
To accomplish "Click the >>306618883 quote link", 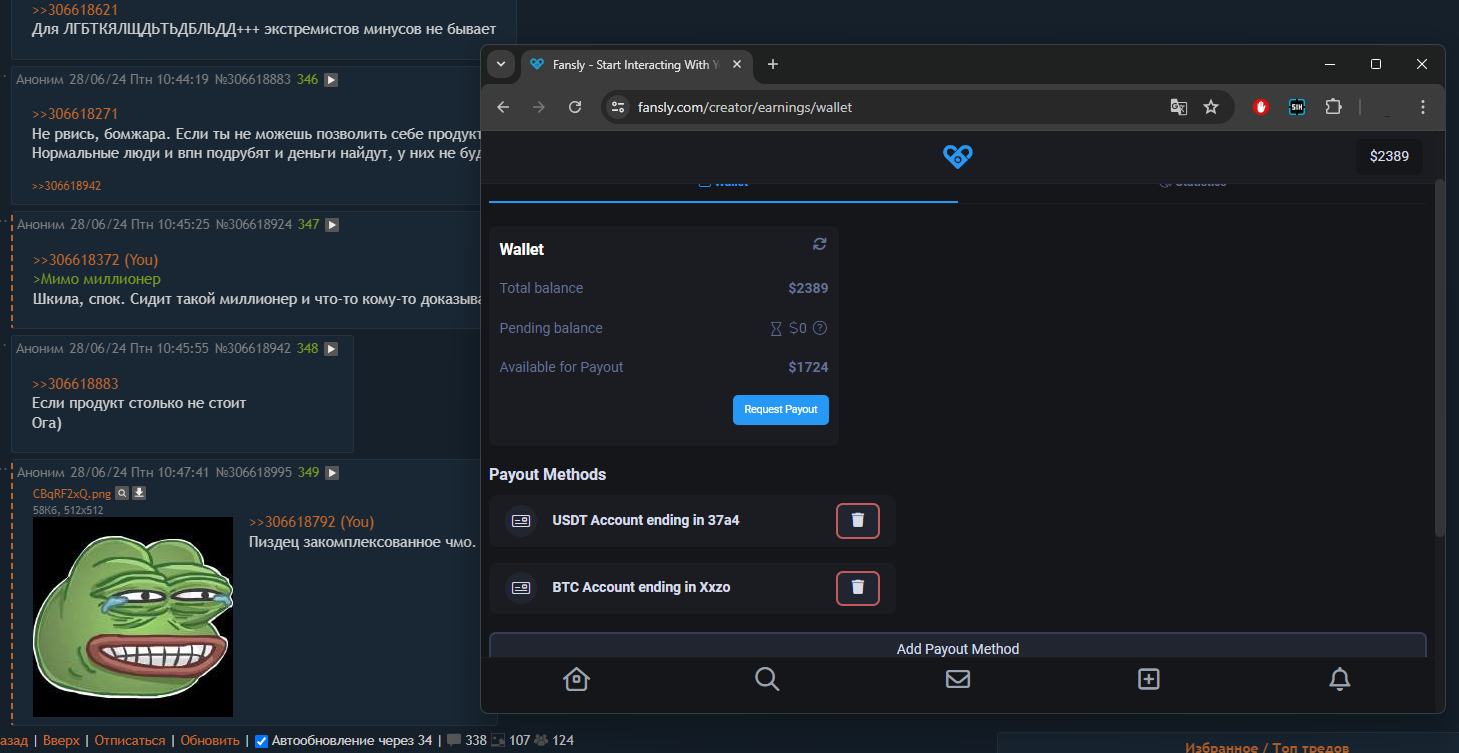I will 75,384.
